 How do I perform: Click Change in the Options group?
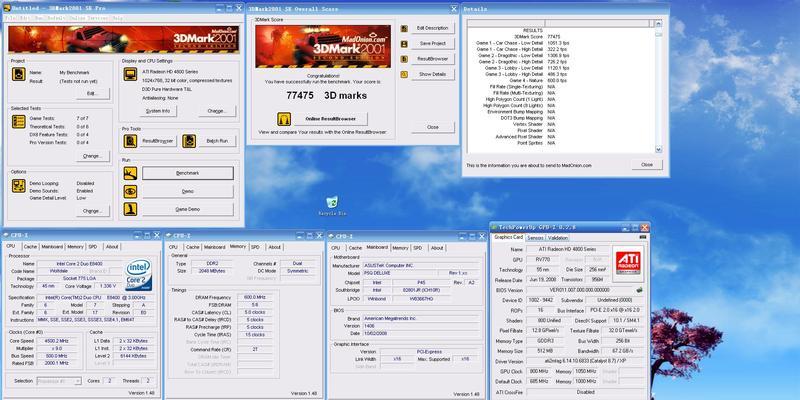tap(93, 211)
